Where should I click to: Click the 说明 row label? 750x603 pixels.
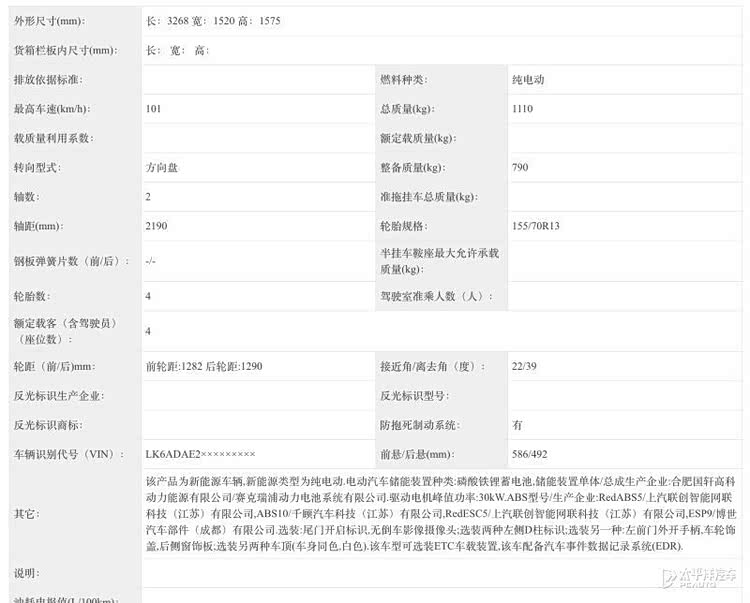26,573
